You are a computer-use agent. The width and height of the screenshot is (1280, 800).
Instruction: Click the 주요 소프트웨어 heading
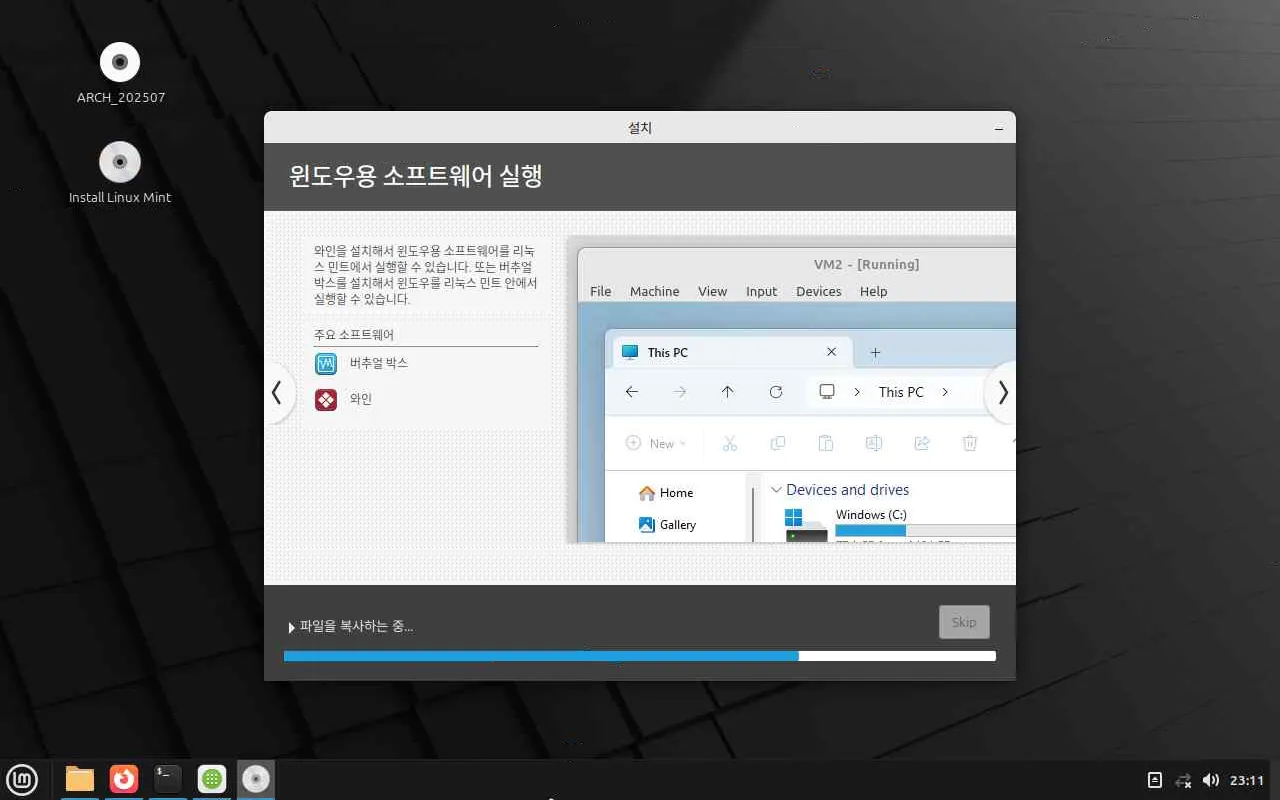(354, 335)
